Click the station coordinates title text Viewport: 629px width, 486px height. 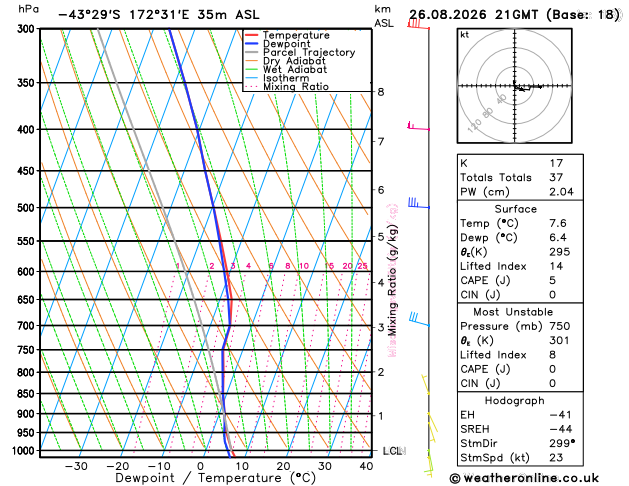pyautogui.click(x=159, y=15)
